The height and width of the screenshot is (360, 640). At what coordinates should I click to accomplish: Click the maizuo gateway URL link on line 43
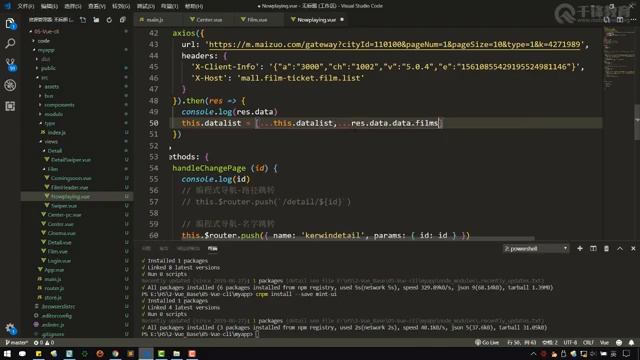click(x=394, y=44)
